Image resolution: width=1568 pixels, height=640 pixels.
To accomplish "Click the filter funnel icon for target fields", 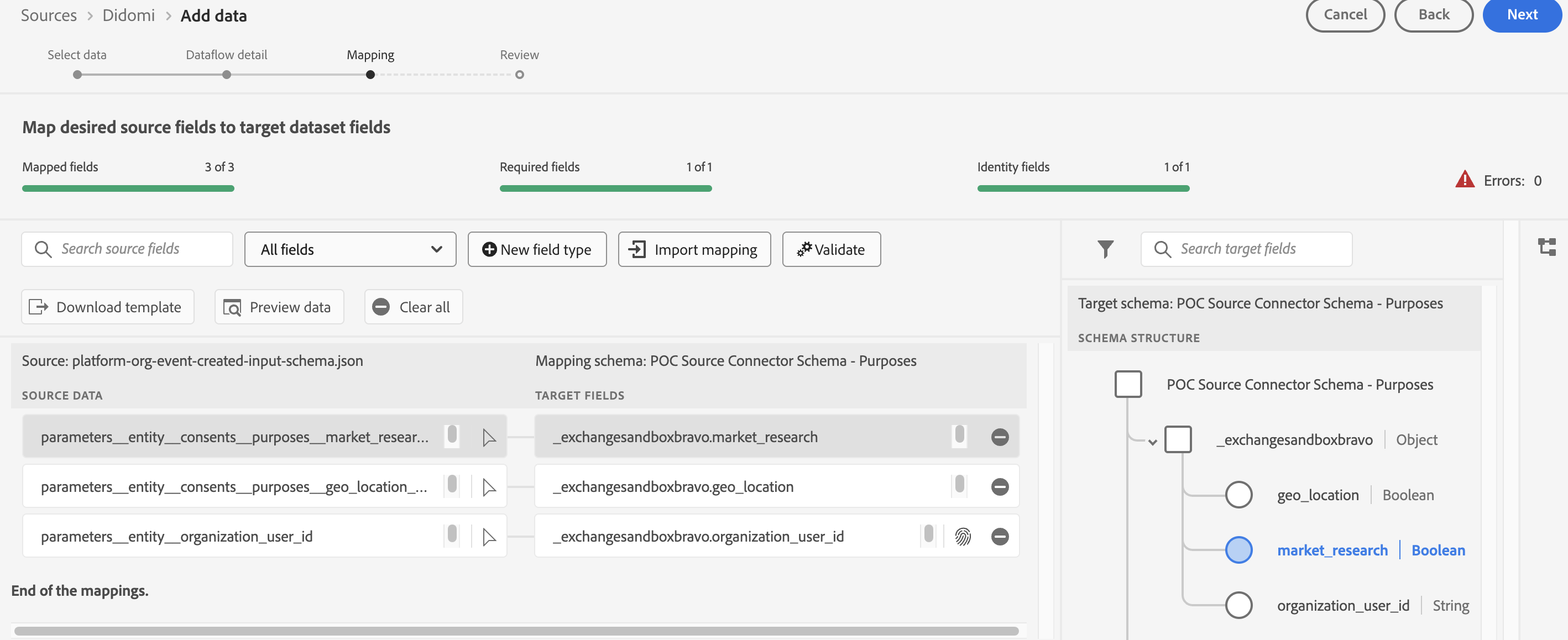I will click(x=1105, y=249).
